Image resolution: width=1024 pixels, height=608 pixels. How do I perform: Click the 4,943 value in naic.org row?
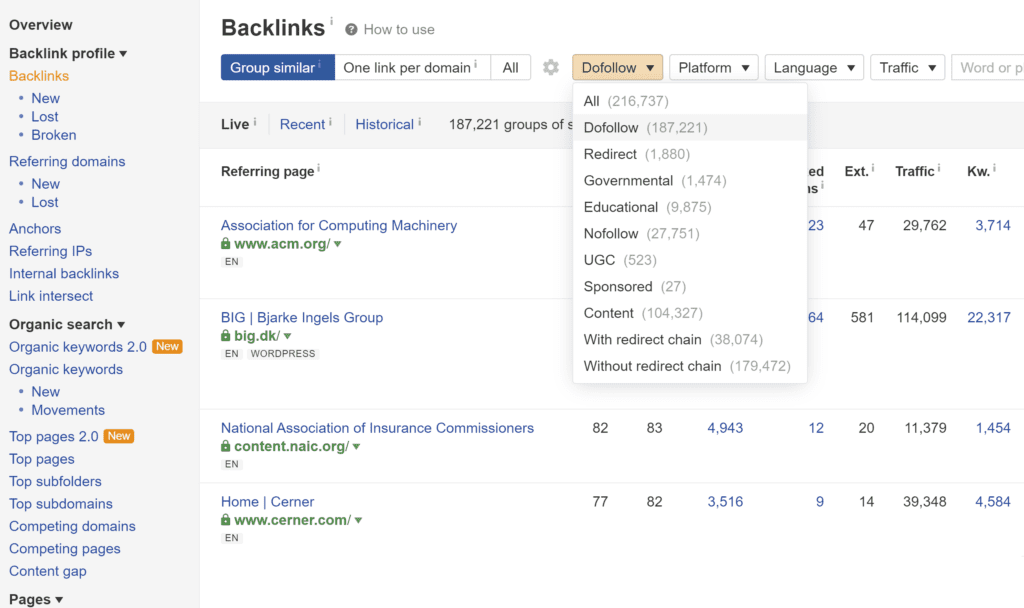coord(725,428)
